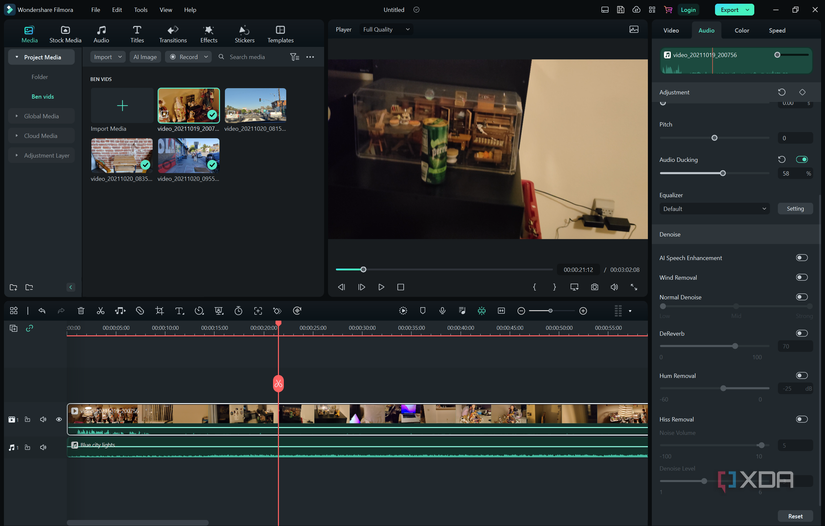Collapse the Project Media section
The height and width of the screenshot is (526, 825).
pos(17,57)
